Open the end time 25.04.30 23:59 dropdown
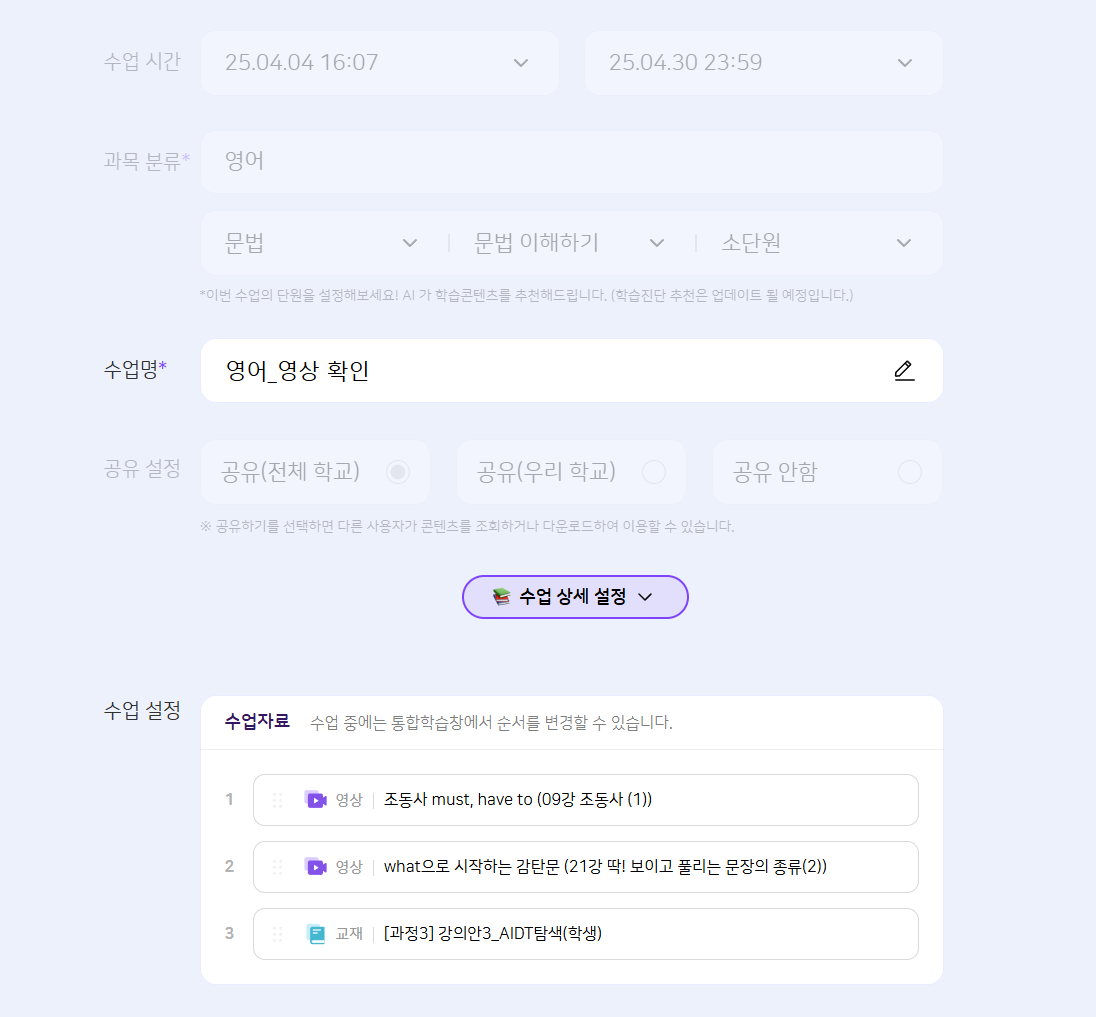 (x=763, y=63)
